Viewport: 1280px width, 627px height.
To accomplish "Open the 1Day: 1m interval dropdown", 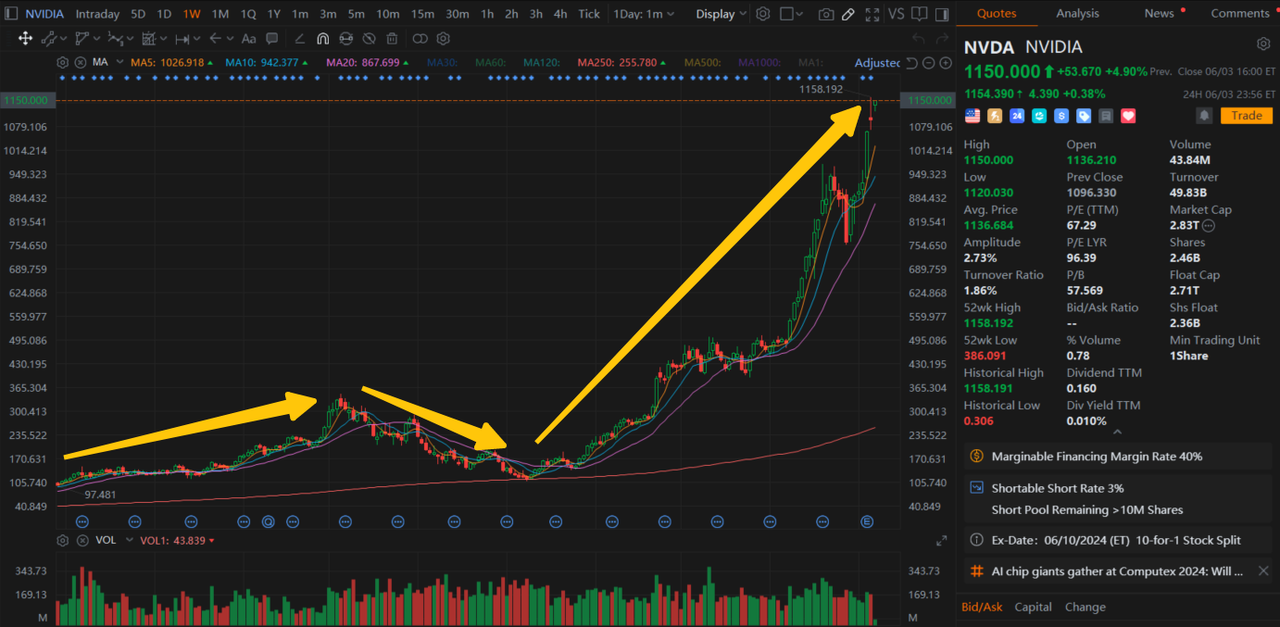I will (x=644, y=14).
